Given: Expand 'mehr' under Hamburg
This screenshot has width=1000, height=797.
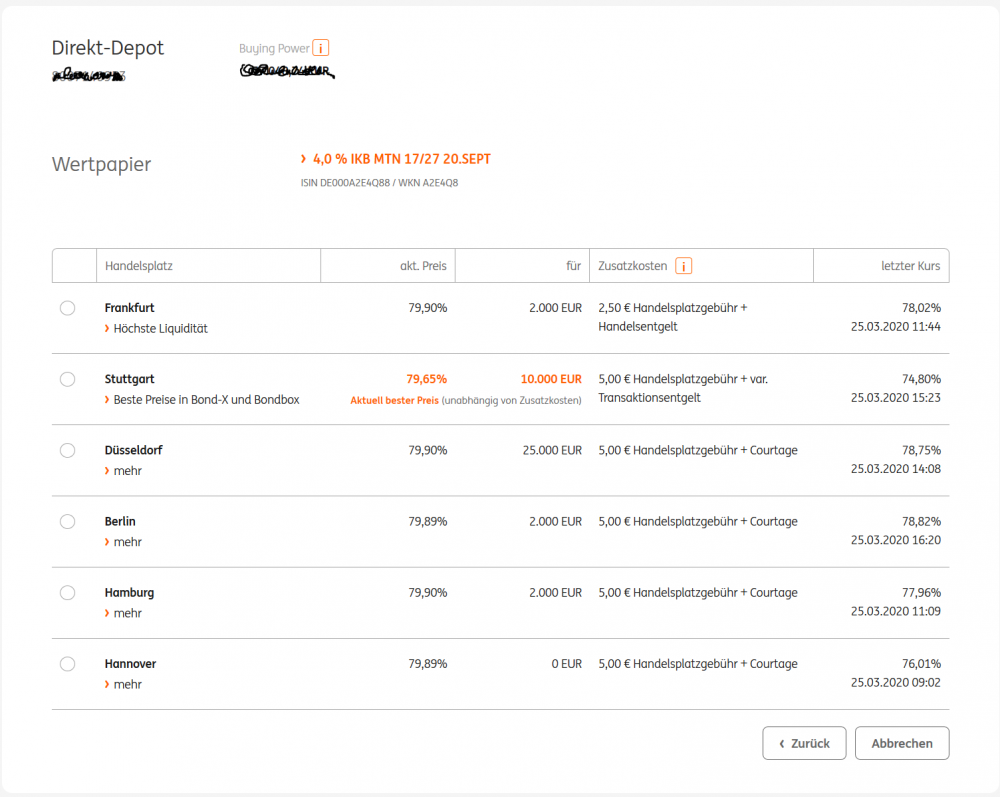Looking at the screenshot, I should [127, 612].
